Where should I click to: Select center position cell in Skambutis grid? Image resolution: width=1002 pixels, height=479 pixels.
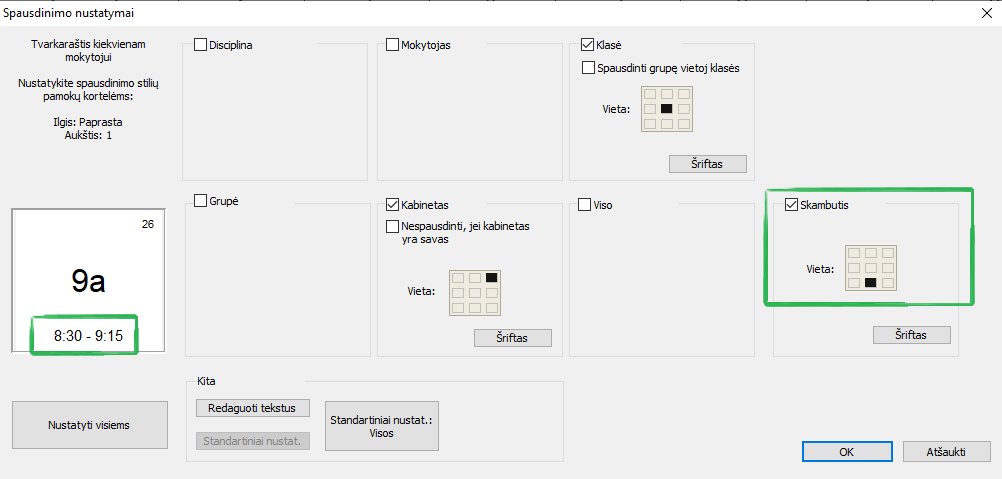click(x=870, y=268)
